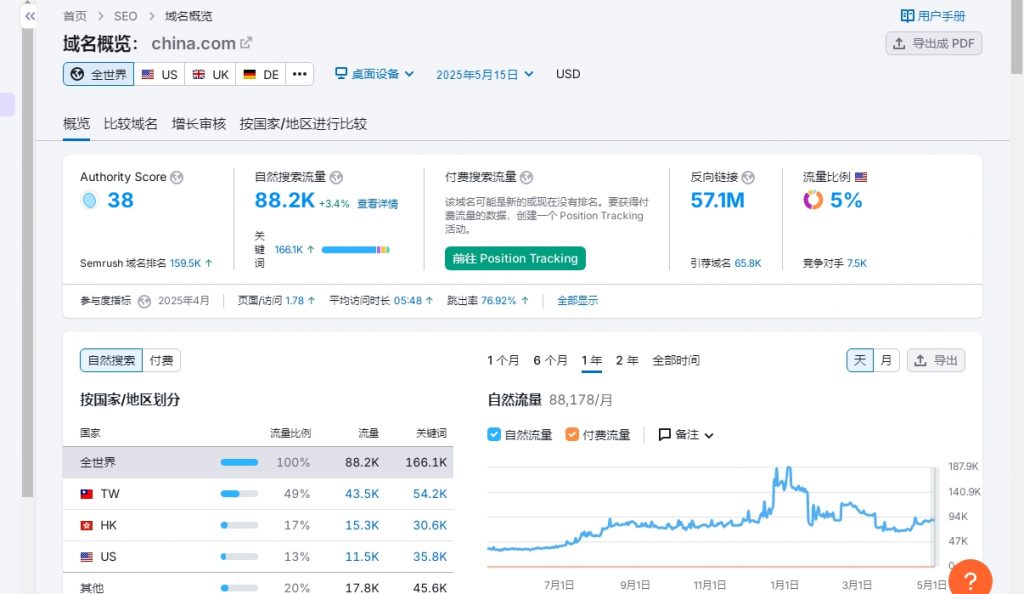1024x594 pixels.
Task: Expand the 备注 notes dropdown
Action: point(686,435)
